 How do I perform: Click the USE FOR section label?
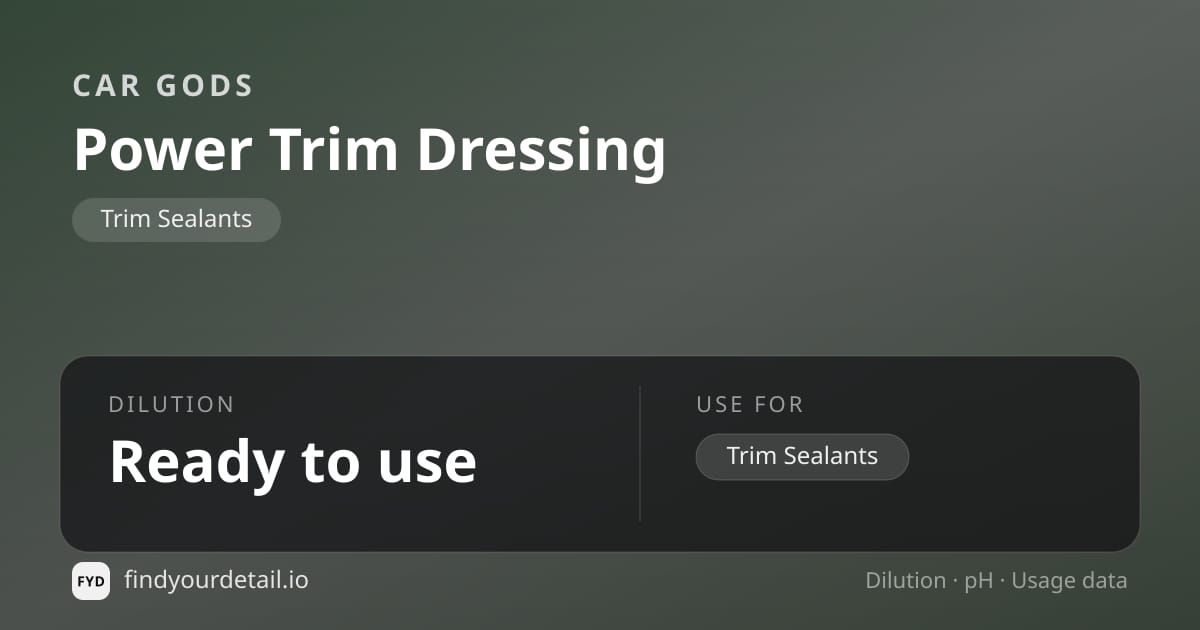coord(750,405)
